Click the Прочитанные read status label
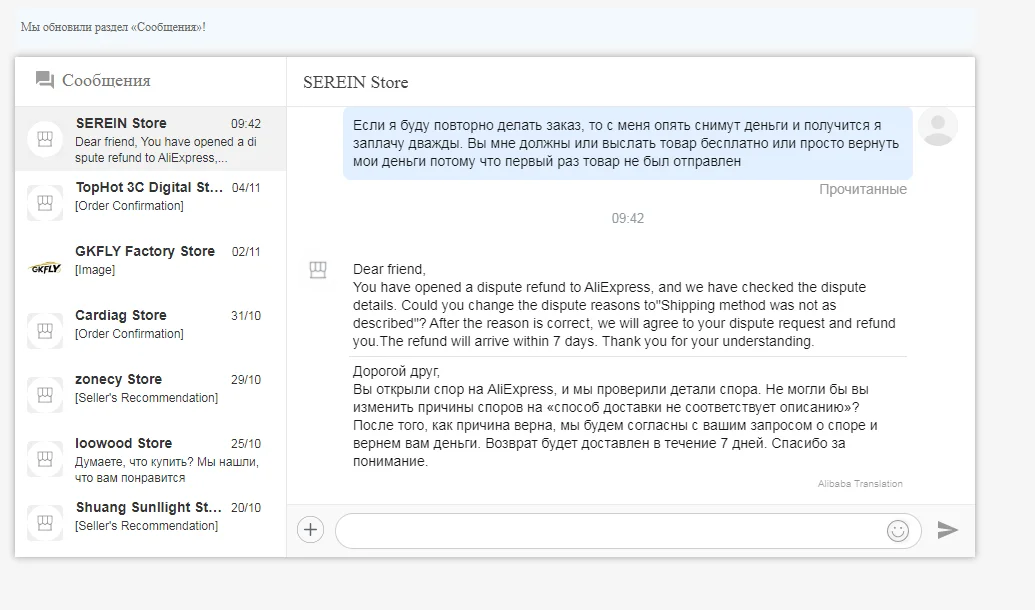Viewport: 1035px width, 610px height. [863, 189]
